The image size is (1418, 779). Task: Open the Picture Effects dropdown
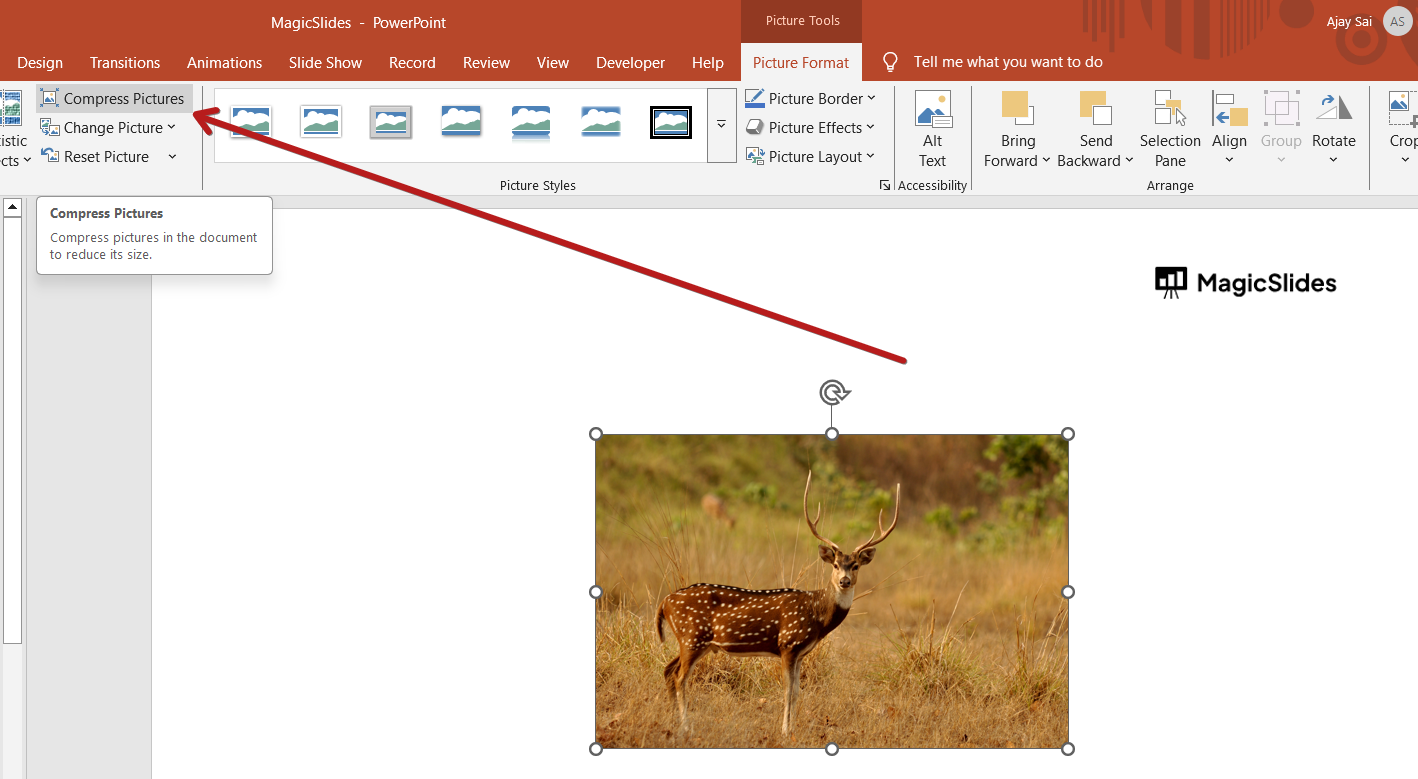coord(810,127)
